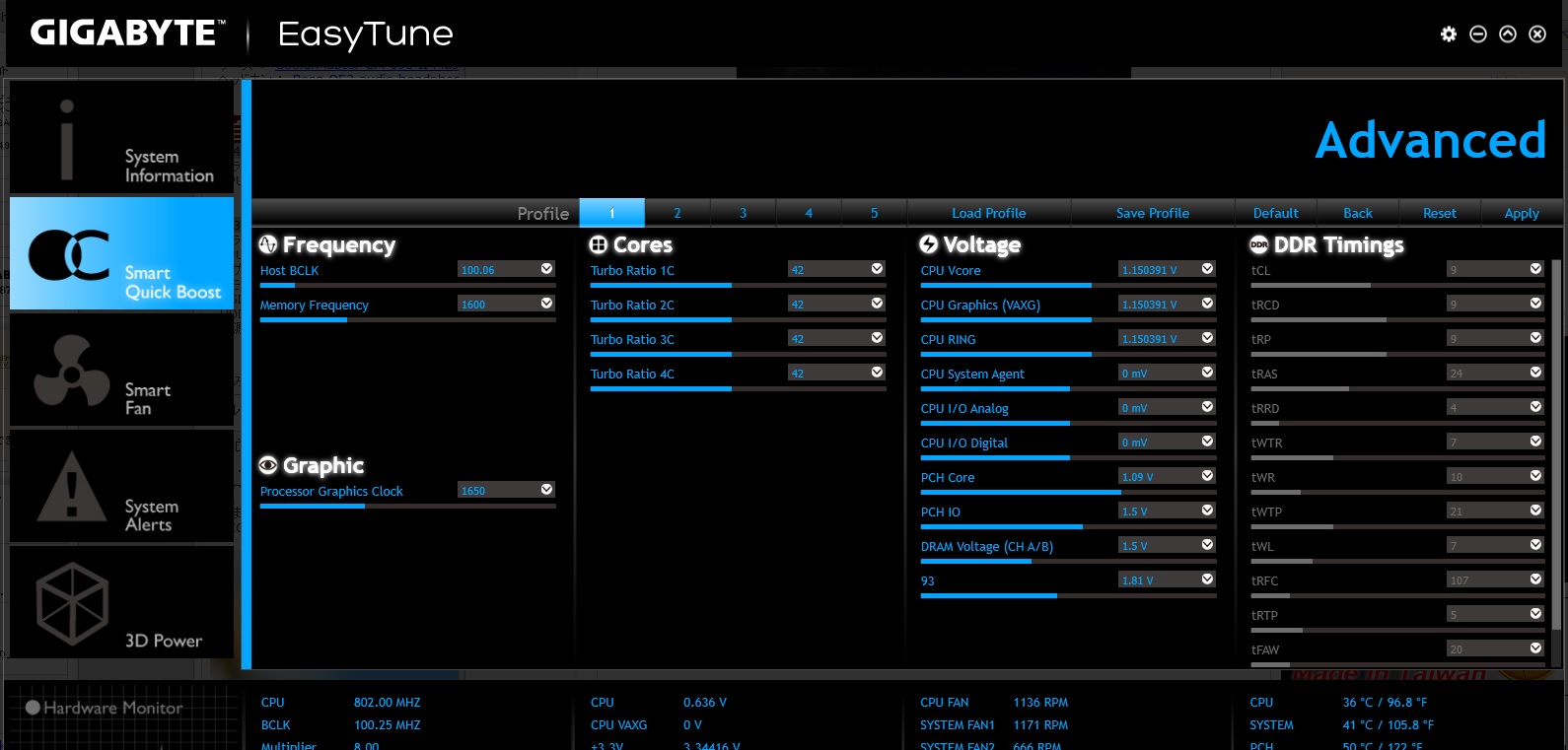Switch to profile tab 2
This screenshot has height=750, width=1568.
677,213
